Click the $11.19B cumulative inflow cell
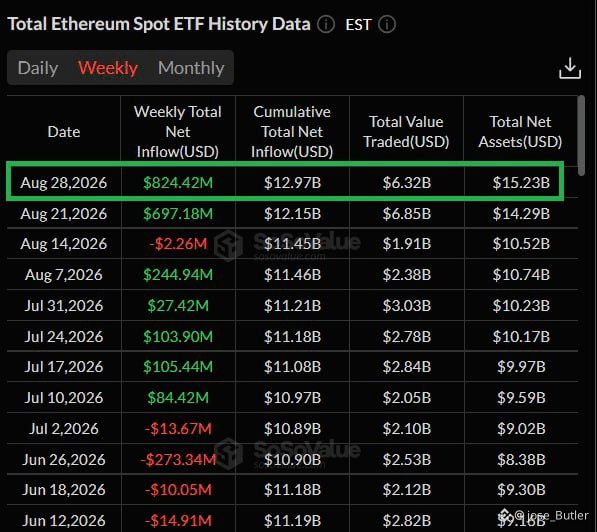597x532 pixels. pyautogui.click(x=292, y=521)
